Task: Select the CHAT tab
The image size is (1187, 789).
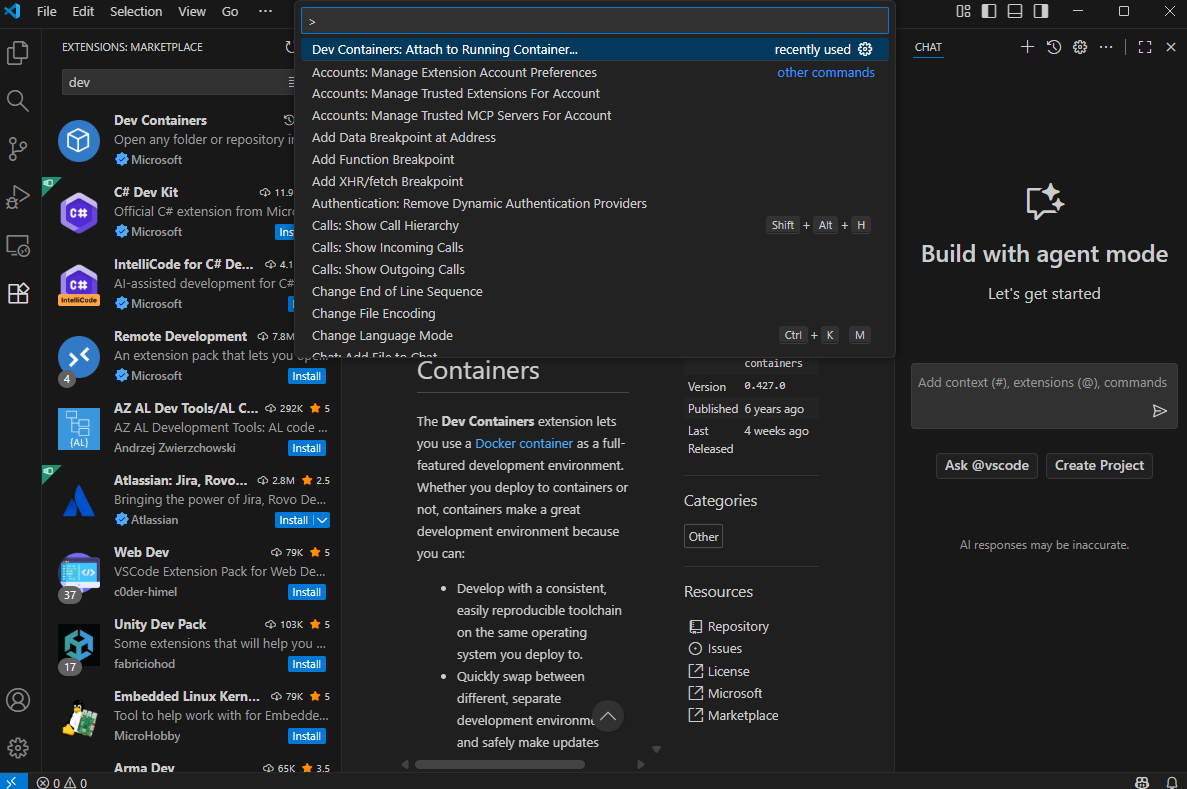Action: [928, 47]
